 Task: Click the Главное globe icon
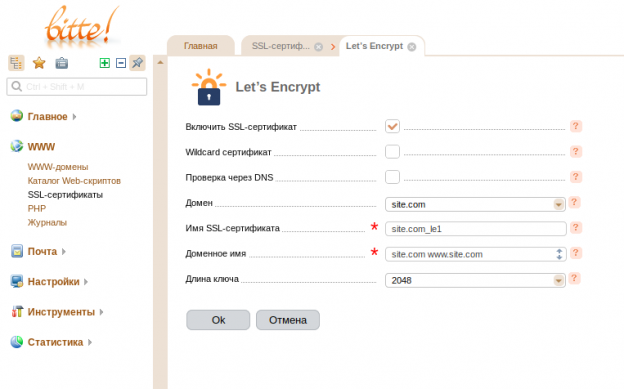pos(17,116)
